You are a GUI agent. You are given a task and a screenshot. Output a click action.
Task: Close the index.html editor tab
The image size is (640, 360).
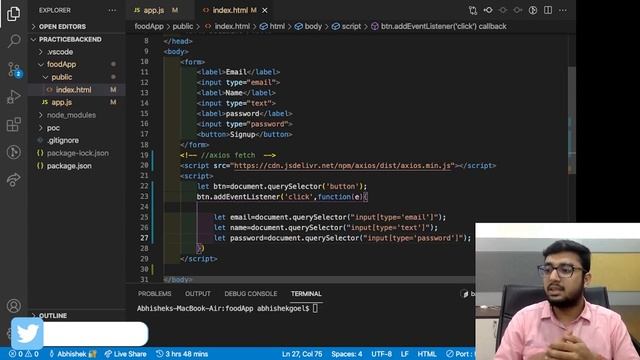(x=264, y=10)
